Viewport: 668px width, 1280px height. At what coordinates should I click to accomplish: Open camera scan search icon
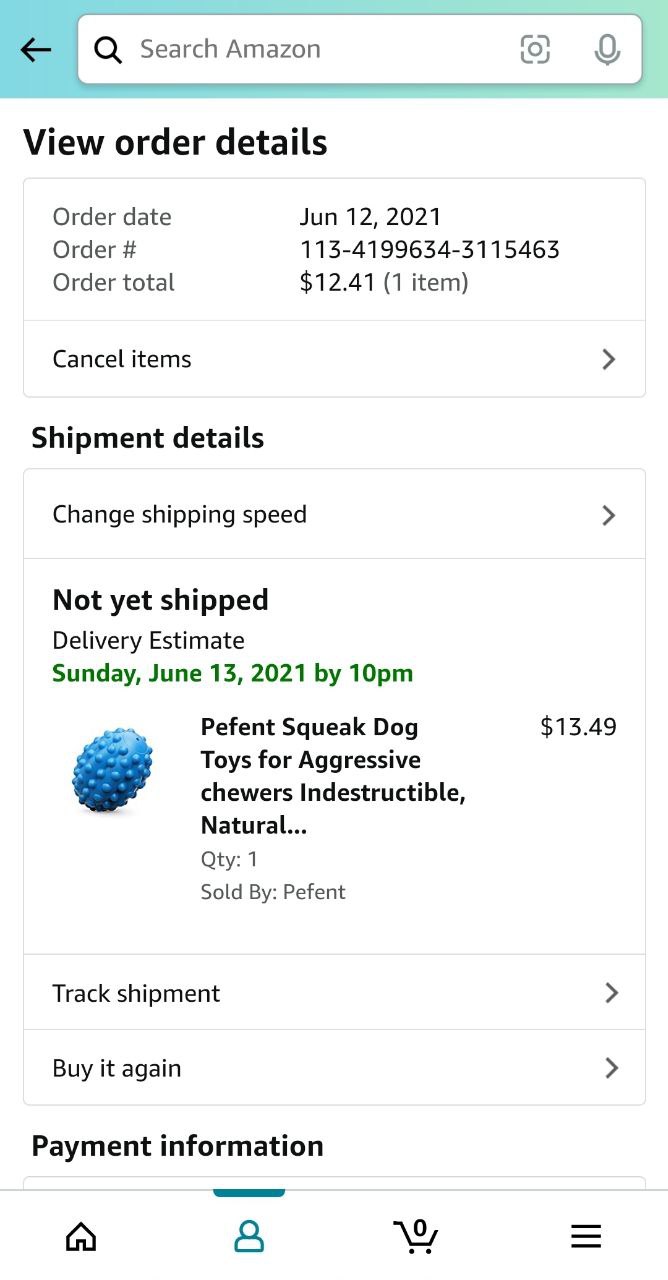pyautogui.click(x=535, y=49)
